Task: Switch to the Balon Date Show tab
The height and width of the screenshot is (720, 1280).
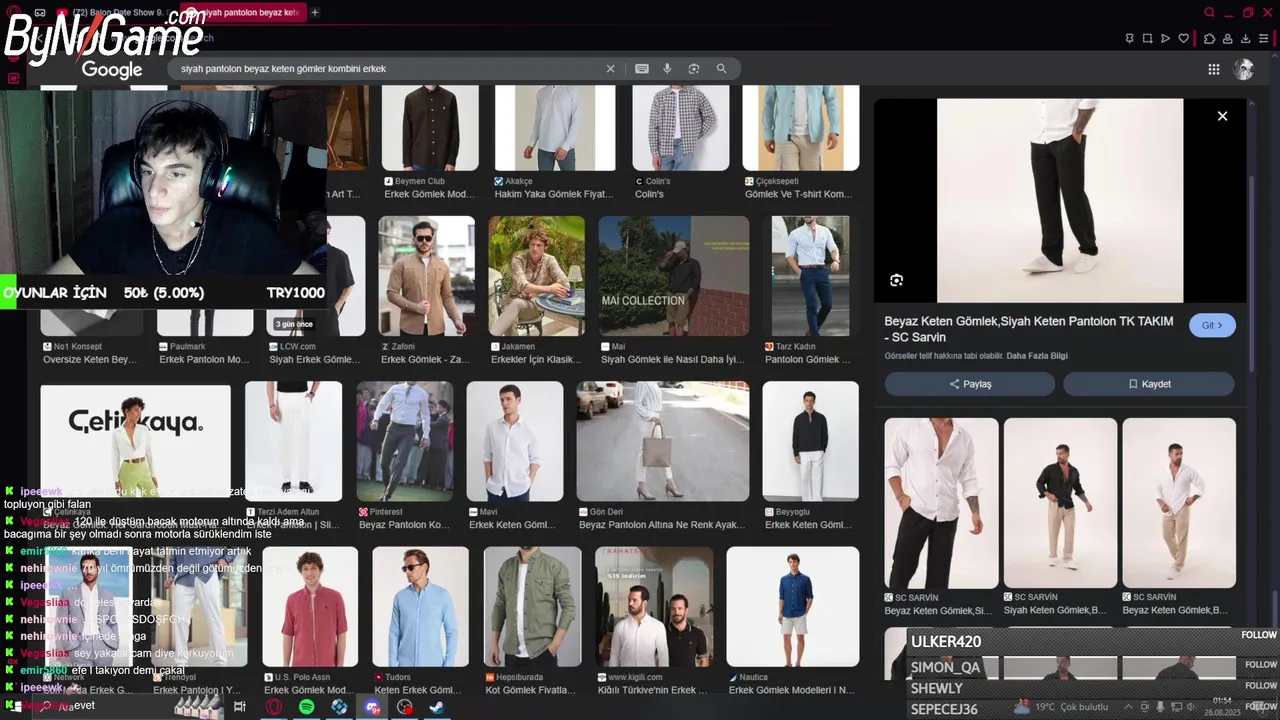Action: point(113,12)
